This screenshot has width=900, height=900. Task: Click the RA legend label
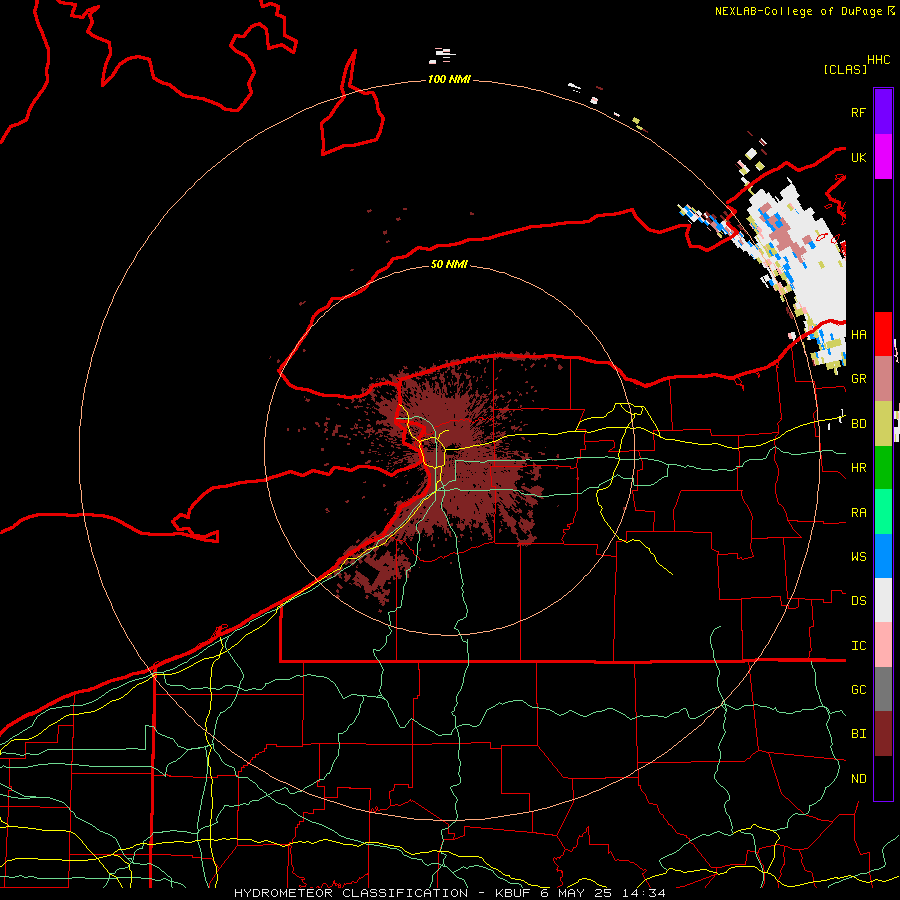click(x=858, y=513)
